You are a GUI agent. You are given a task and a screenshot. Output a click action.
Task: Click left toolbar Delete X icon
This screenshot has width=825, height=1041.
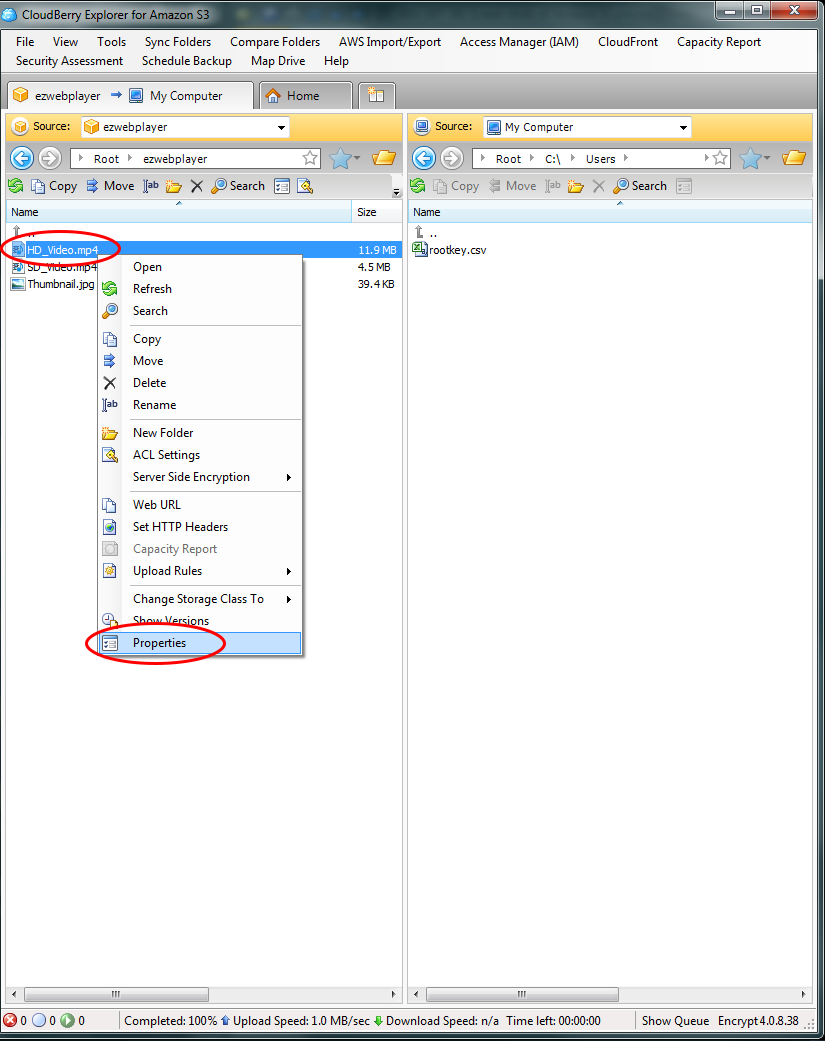pos(196,186)
